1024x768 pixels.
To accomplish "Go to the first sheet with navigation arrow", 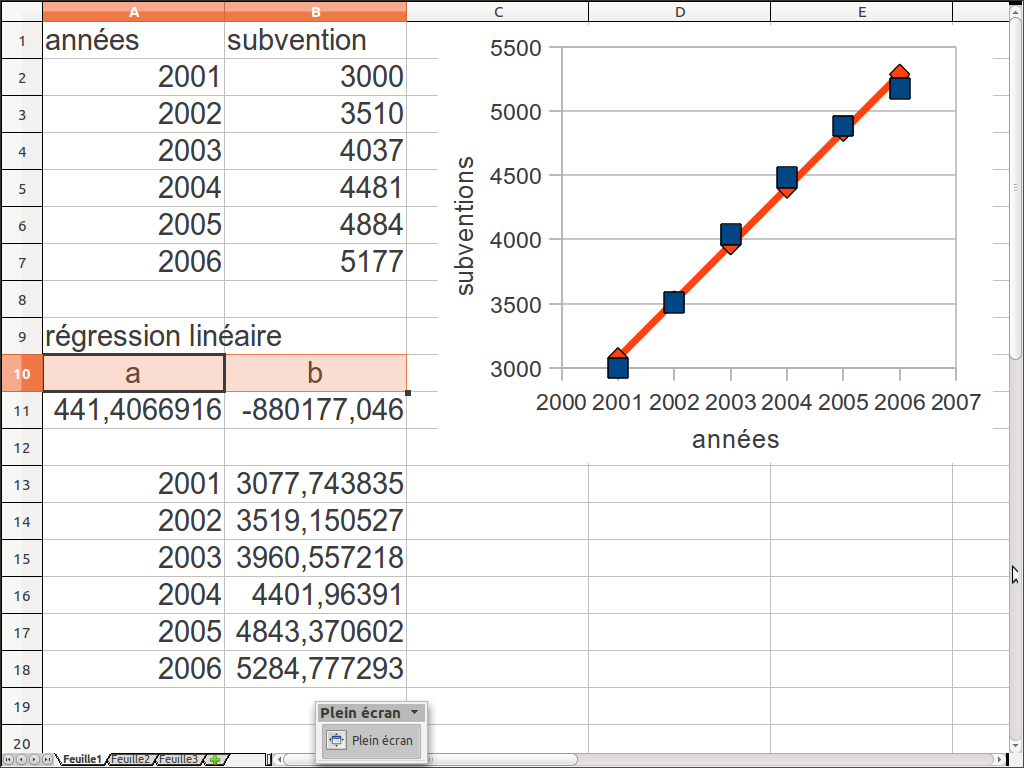I will point(9,760).
